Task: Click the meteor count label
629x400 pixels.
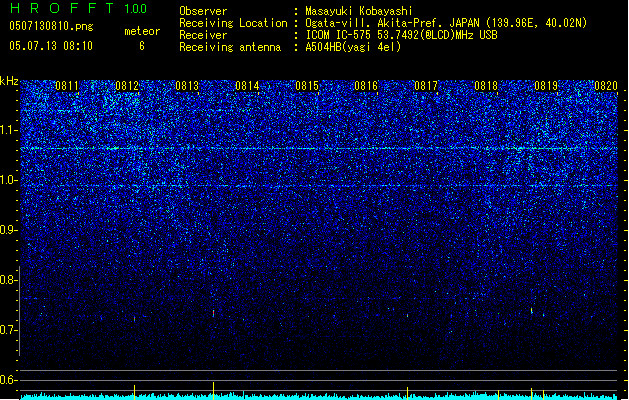Action: pos(142,31)
